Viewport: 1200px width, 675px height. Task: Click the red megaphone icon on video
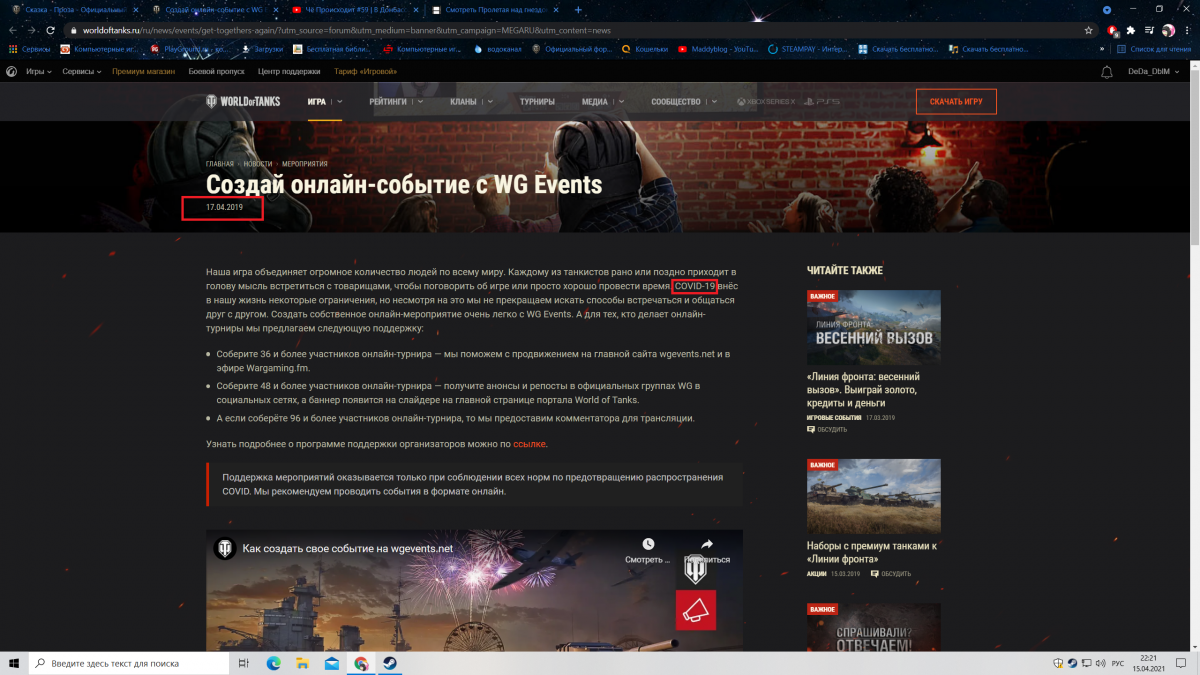(x=695, y=609)
